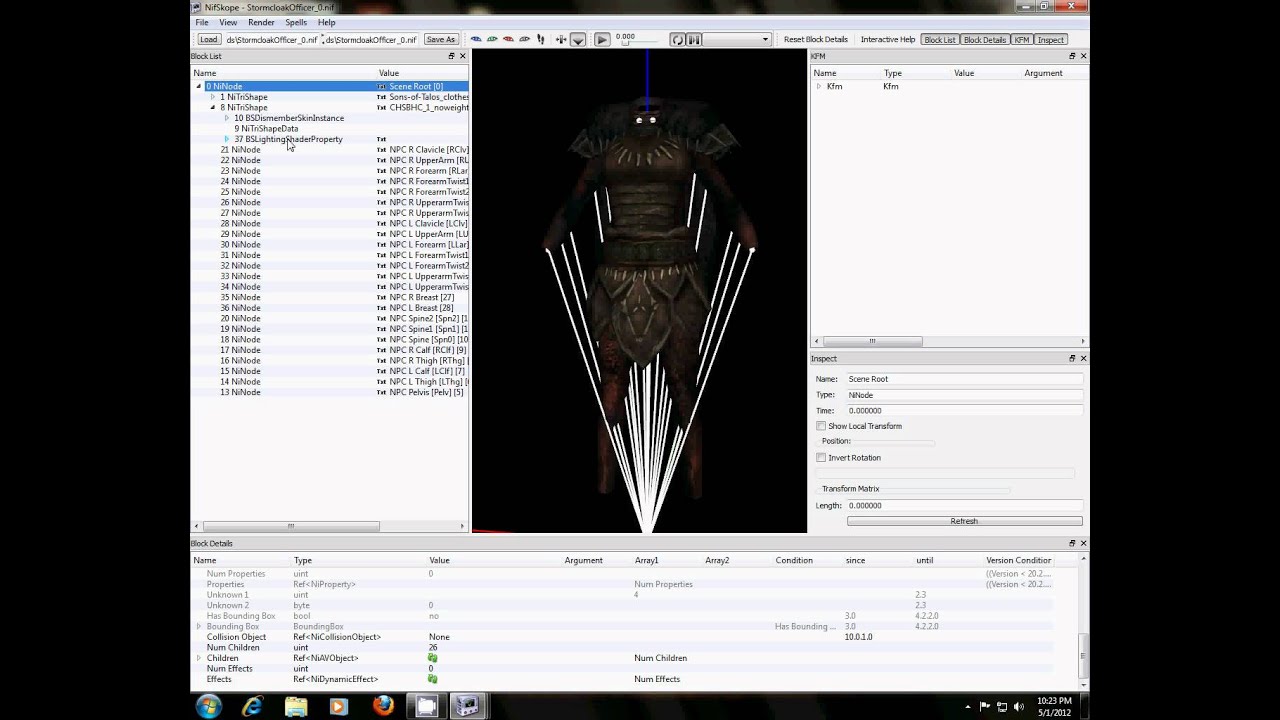Click the flip view icon after the eye icons
1280x720 pixels.
pos(541,39)
